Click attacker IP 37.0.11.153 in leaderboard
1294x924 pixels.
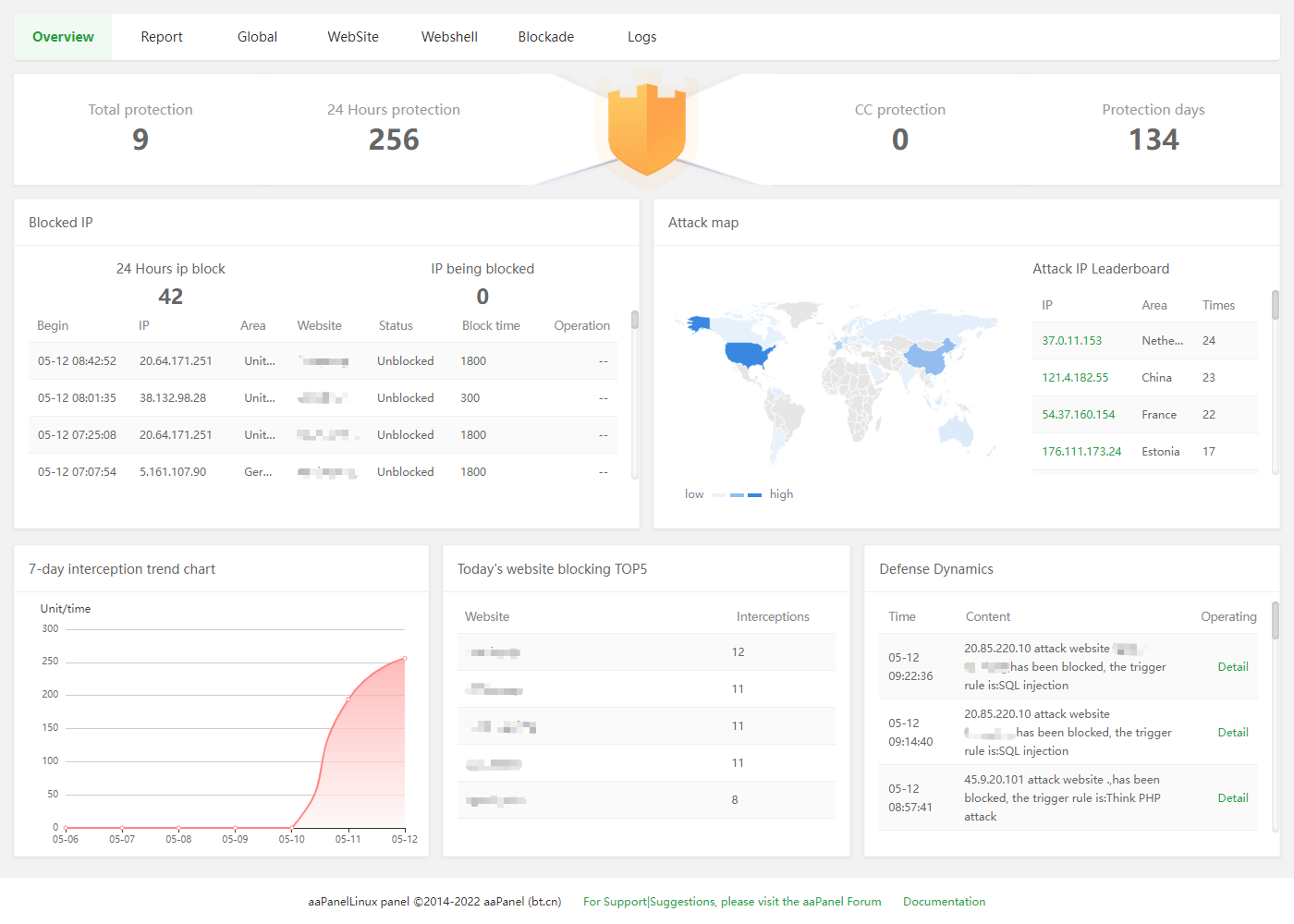point(1071,341)
